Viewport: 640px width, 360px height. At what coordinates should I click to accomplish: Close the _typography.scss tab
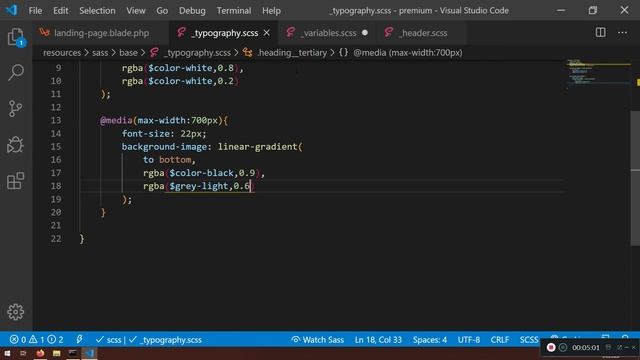click(x=267, y=33)
